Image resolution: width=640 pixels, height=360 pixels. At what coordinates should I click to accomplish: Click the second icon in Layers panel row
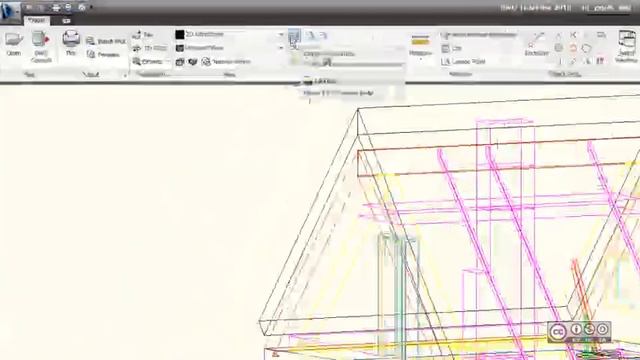pyautogui.click(x=311, y=36)
